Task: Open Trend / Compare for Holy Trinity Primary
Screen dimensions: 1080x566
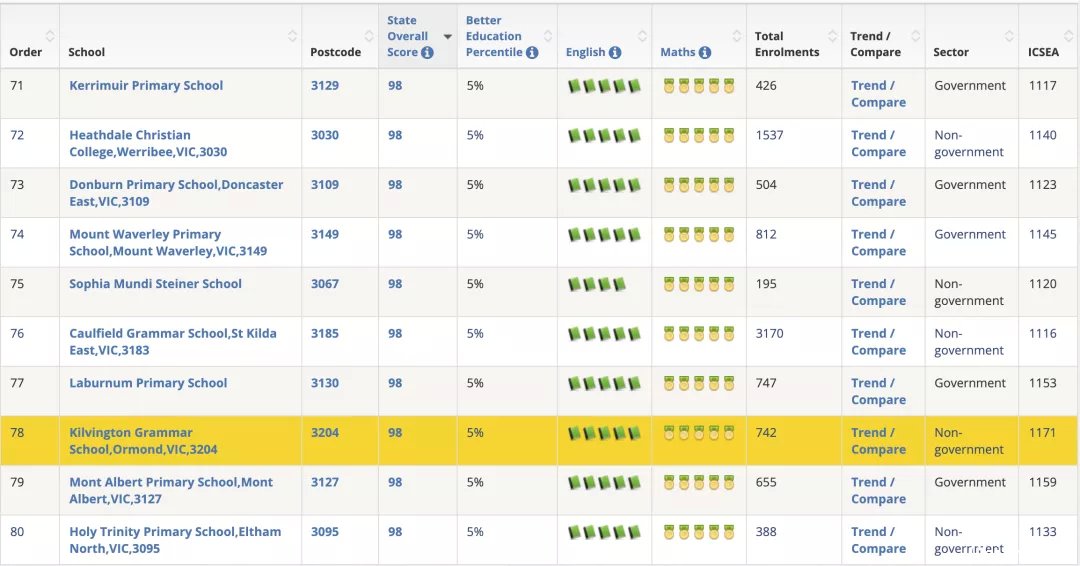Action: coord(878,540)
